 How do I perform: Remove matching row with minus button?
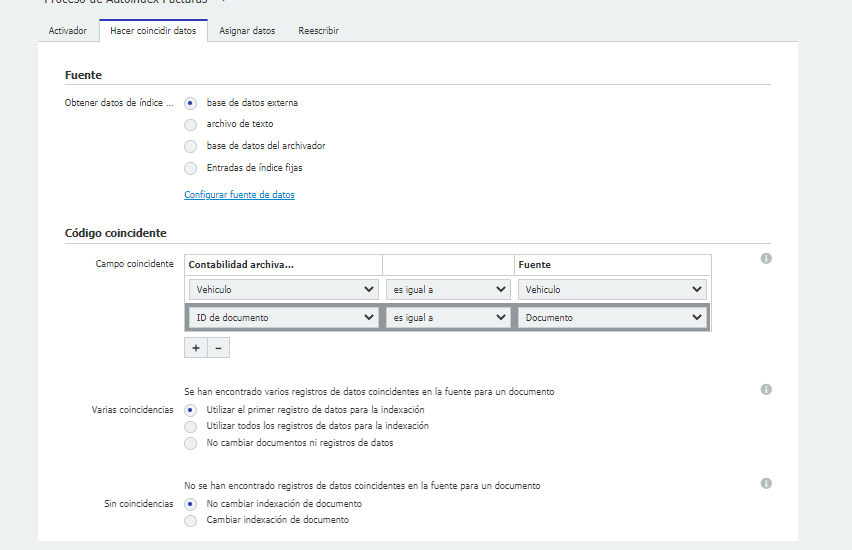pos(219,348)
